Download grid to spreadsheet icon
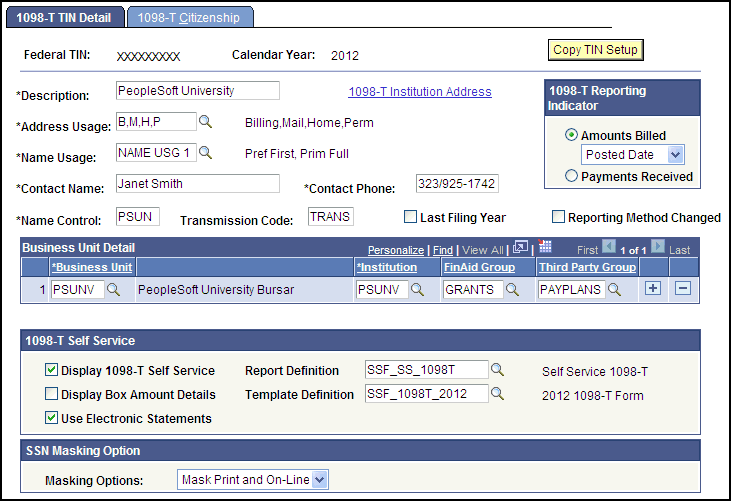Viewport: 731px width, 501px height. [545, 246]
